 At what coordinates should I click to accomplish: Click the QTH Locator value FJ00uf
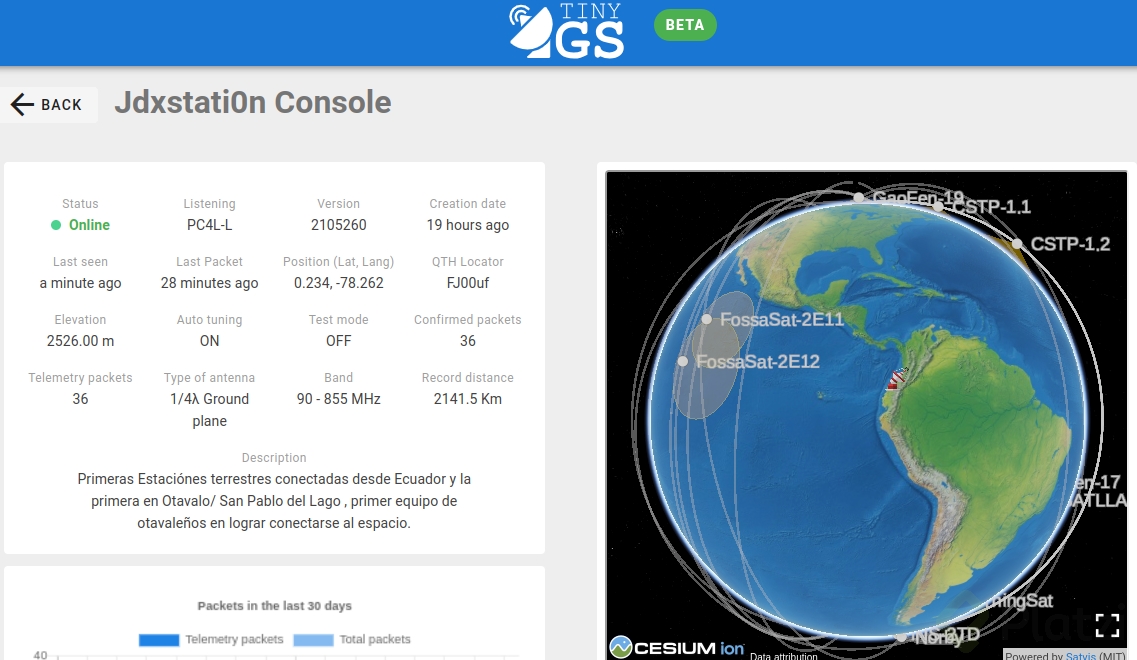coord(468,283)
